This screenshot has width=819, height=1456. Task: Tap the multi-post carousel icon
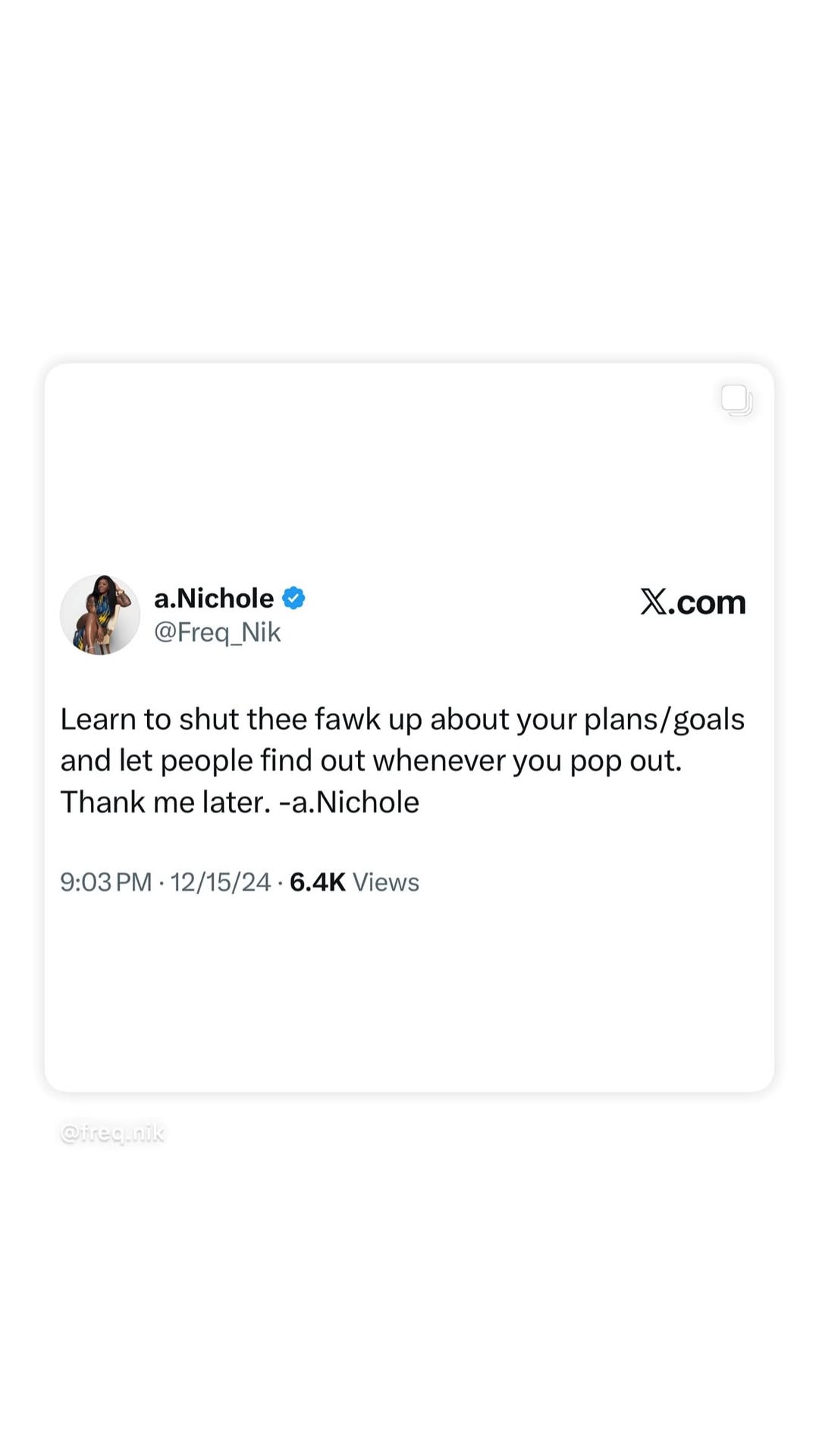click(736, 400)
